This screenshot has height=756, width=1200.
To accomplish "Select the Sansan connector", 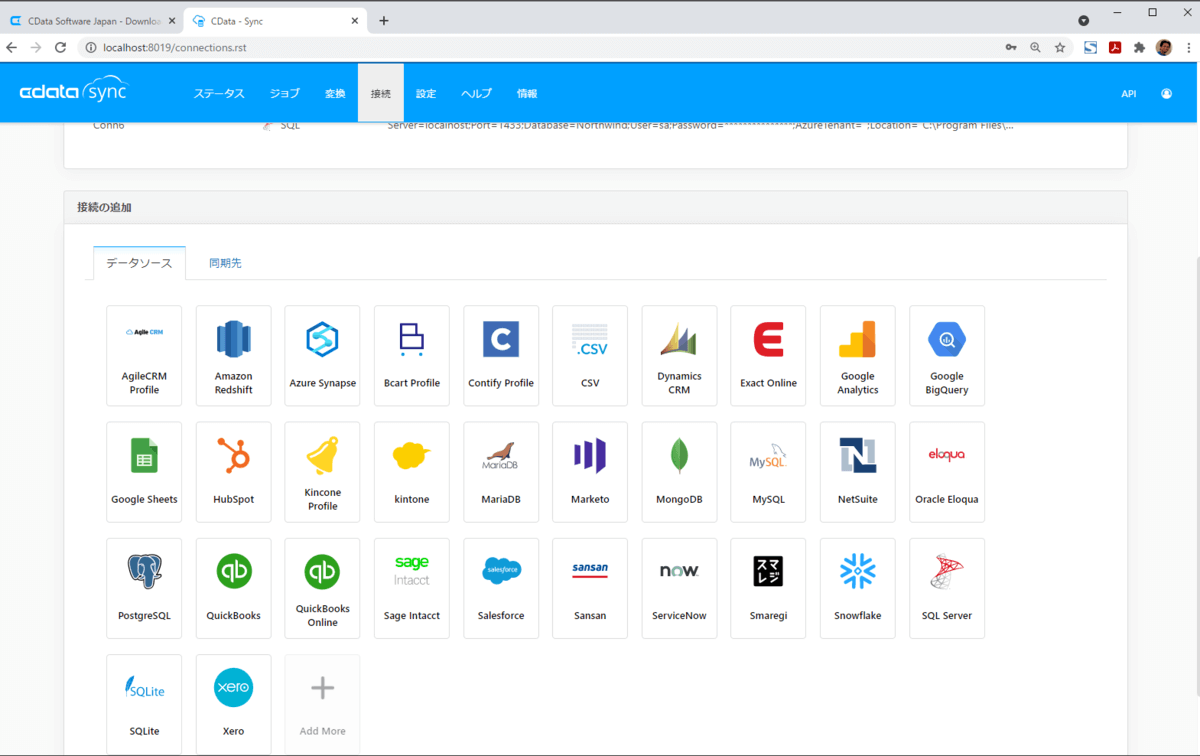I will [x=590, y=588].
